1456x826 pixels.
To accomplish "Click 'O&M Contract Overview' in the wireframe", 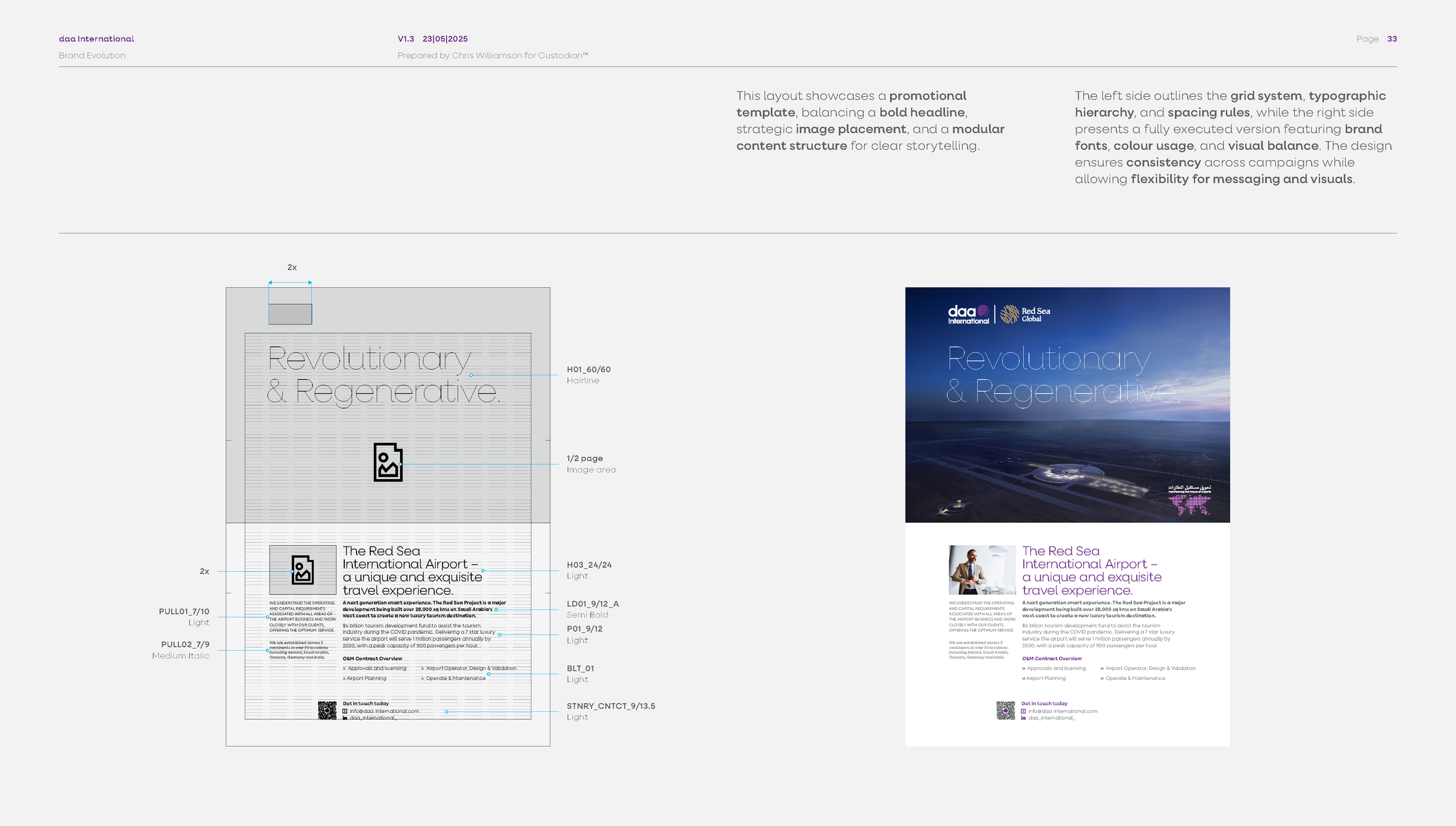I will (372, 659).
